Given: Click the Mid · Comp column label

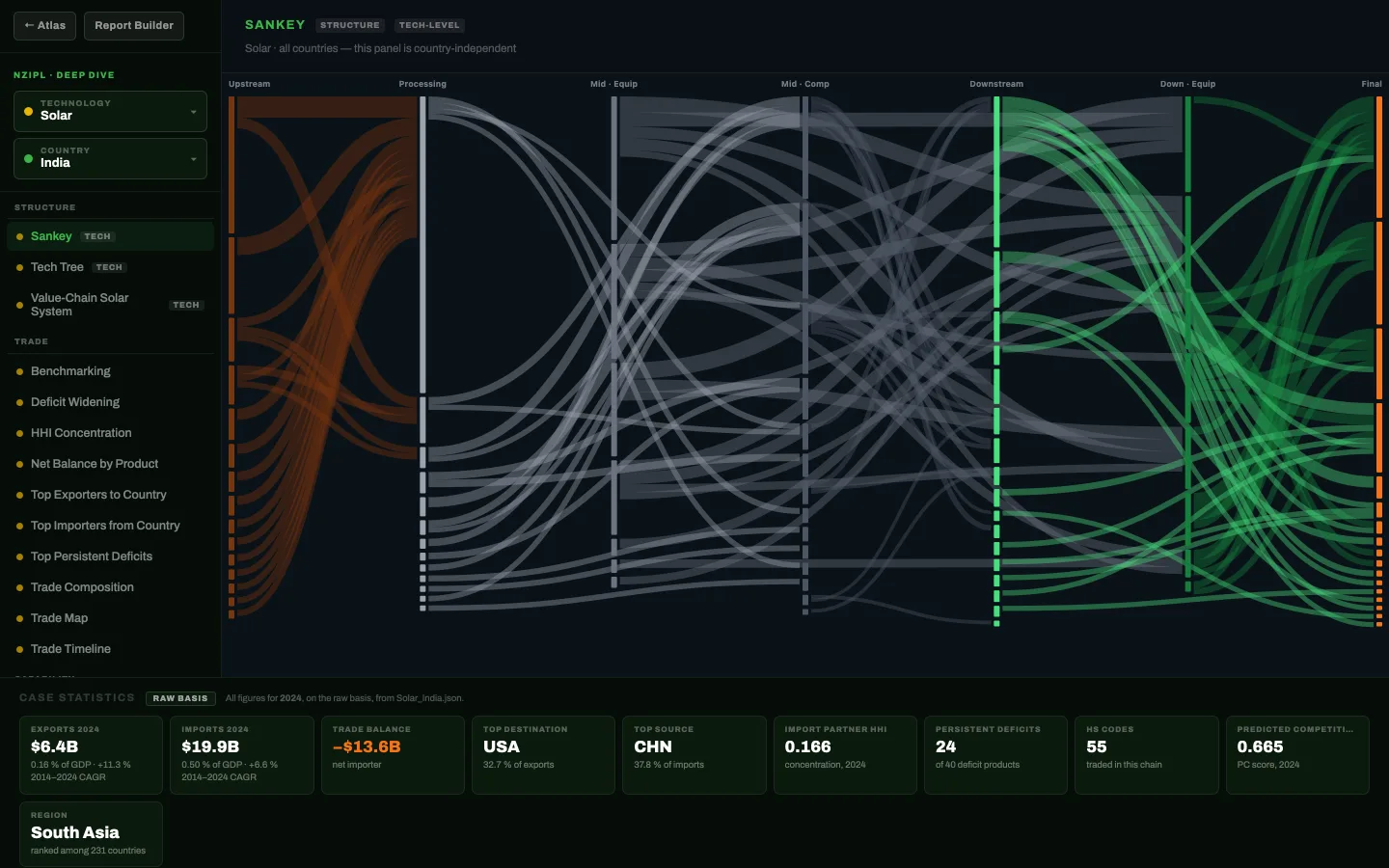Looking at the screenshot, I should point(804,84).
